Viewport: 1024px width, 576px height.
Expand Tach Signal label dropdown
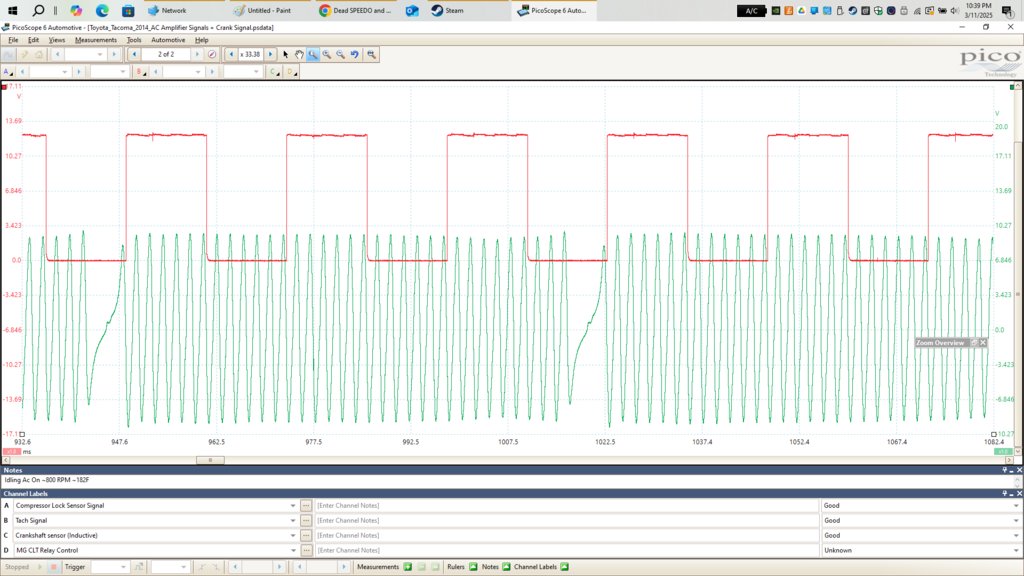(x=293, y=520)
